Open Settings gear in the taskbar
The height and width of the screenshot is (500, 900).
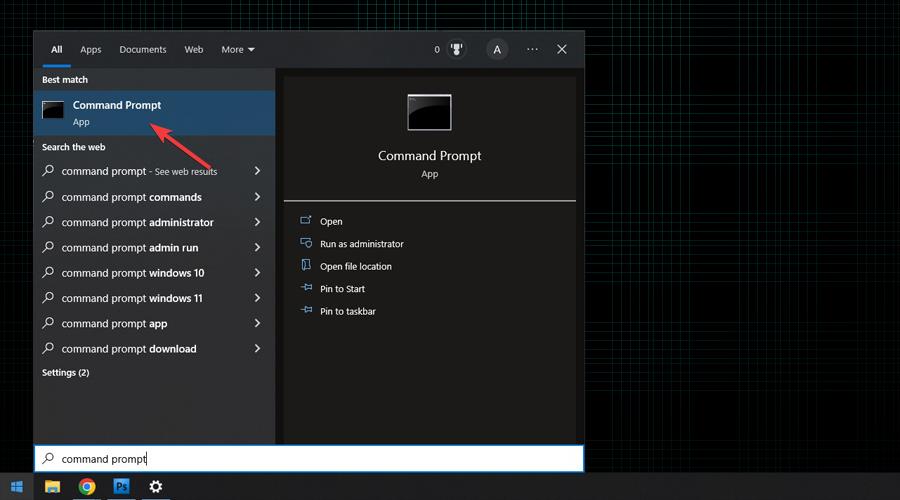(x=156, y=487)
